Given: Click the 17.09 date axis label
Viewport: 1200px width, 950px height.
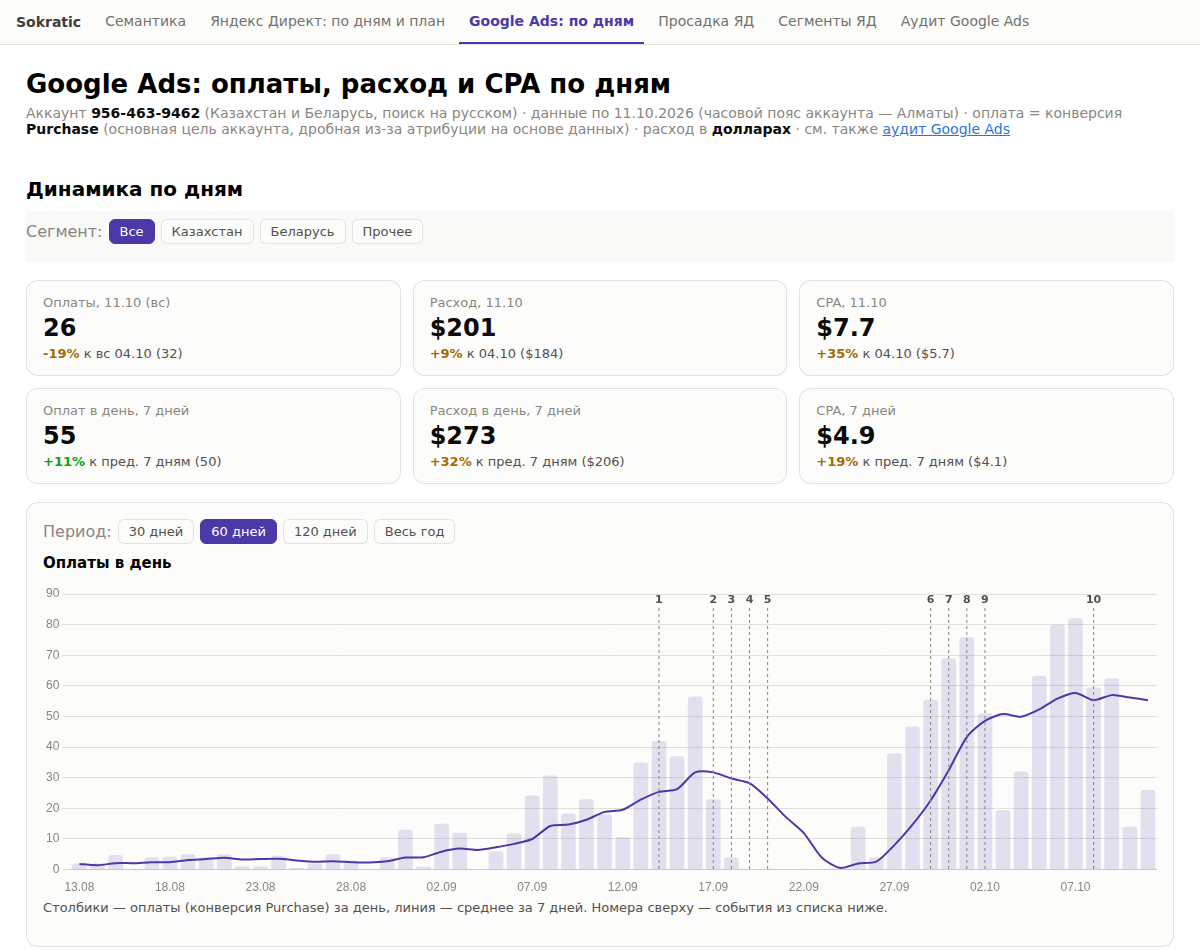Looking at the screenshot, I should coord(713,887).
